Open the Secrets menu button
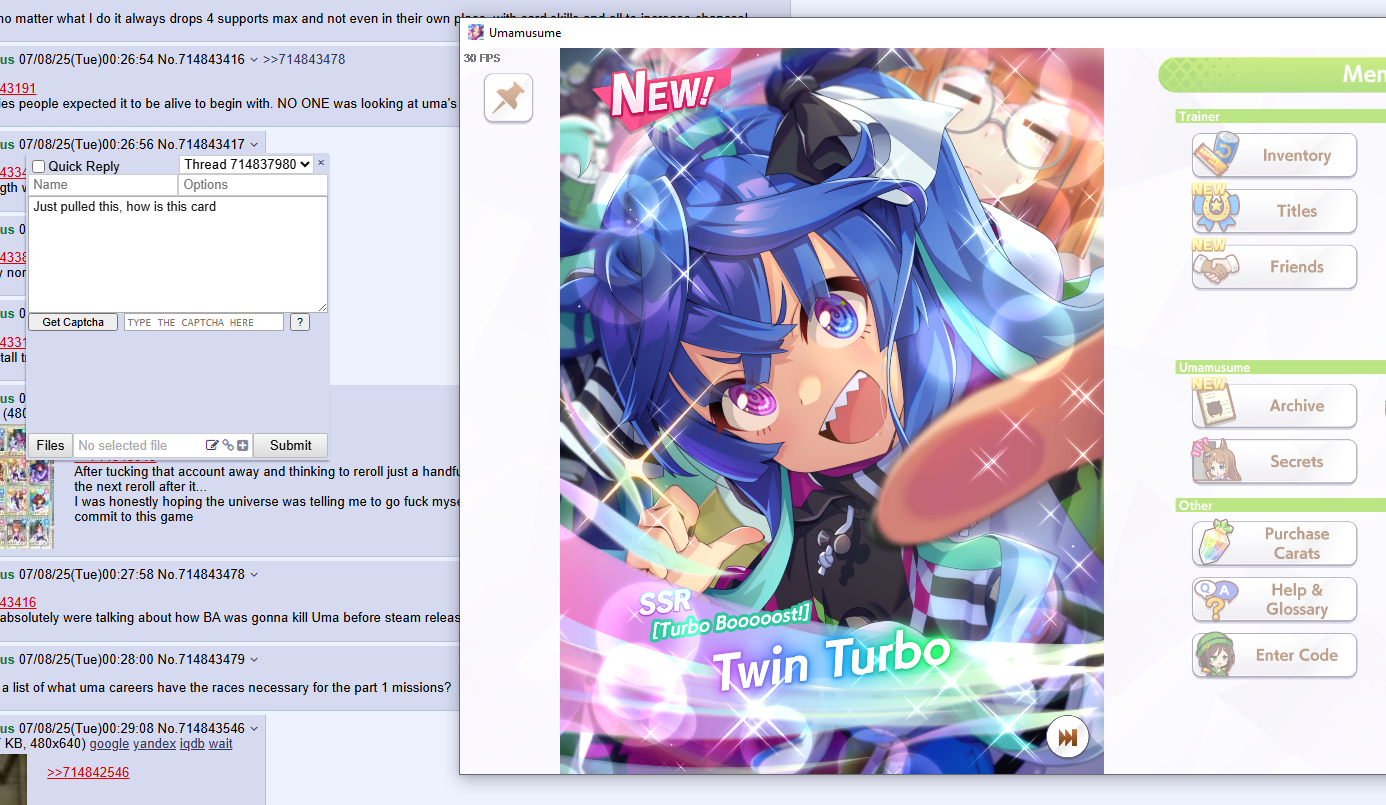This screenshot has width=1386, height=805. point(1274,462)
